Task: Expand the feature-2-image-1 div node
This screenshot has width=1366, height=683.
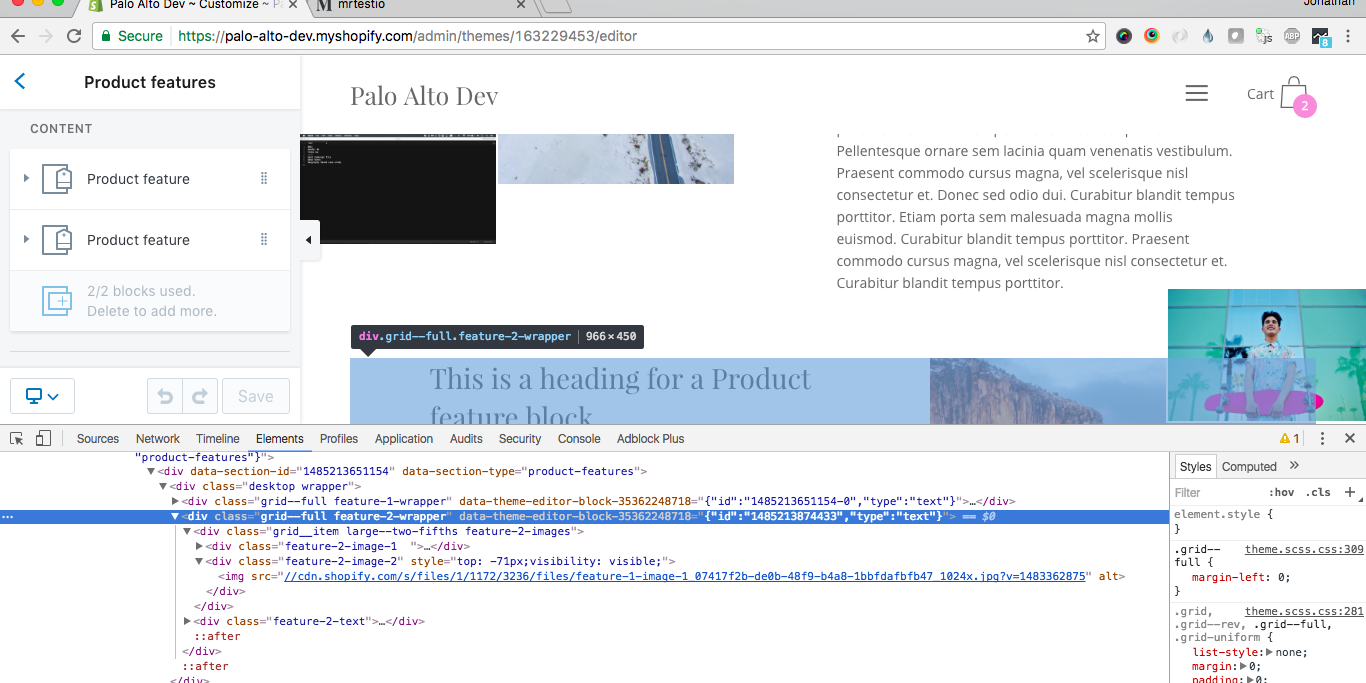Action: (200, 546)
